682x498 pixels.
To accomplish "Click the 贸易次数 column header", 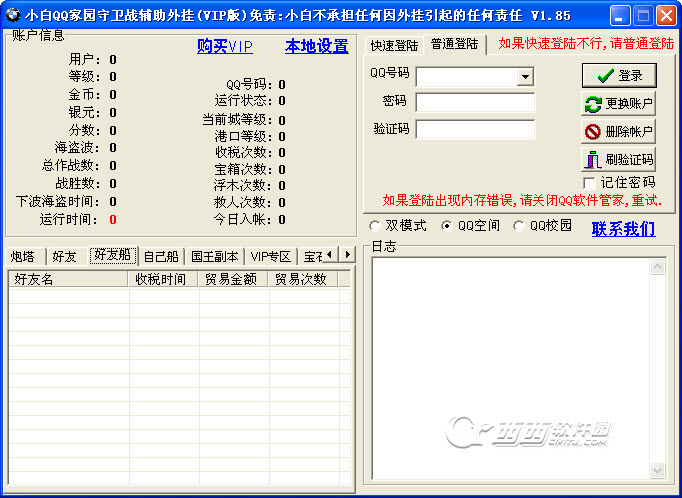I will (x=304, y=279).
